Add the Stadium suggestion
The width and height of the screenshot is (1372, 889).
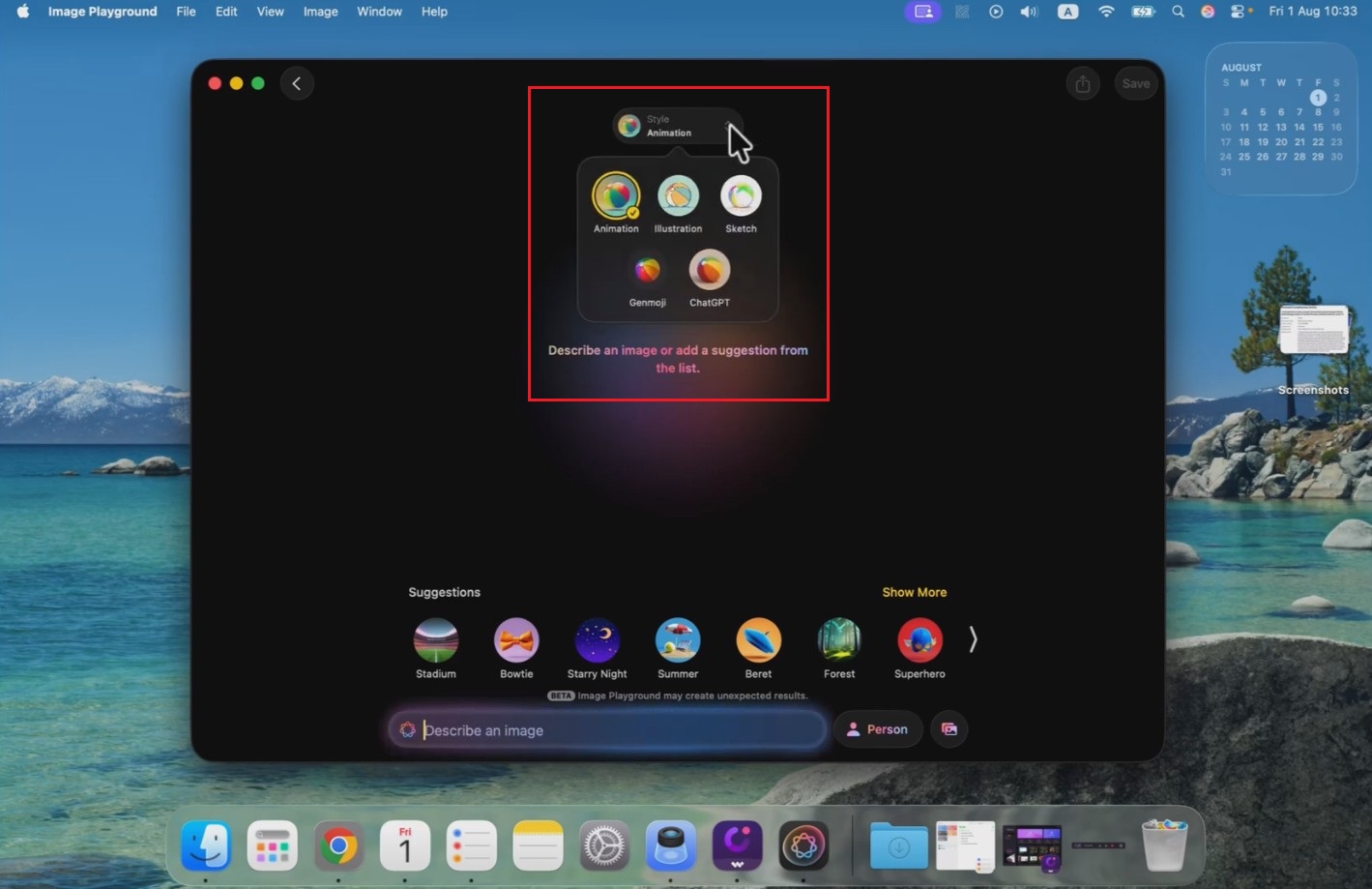[436, 648]
